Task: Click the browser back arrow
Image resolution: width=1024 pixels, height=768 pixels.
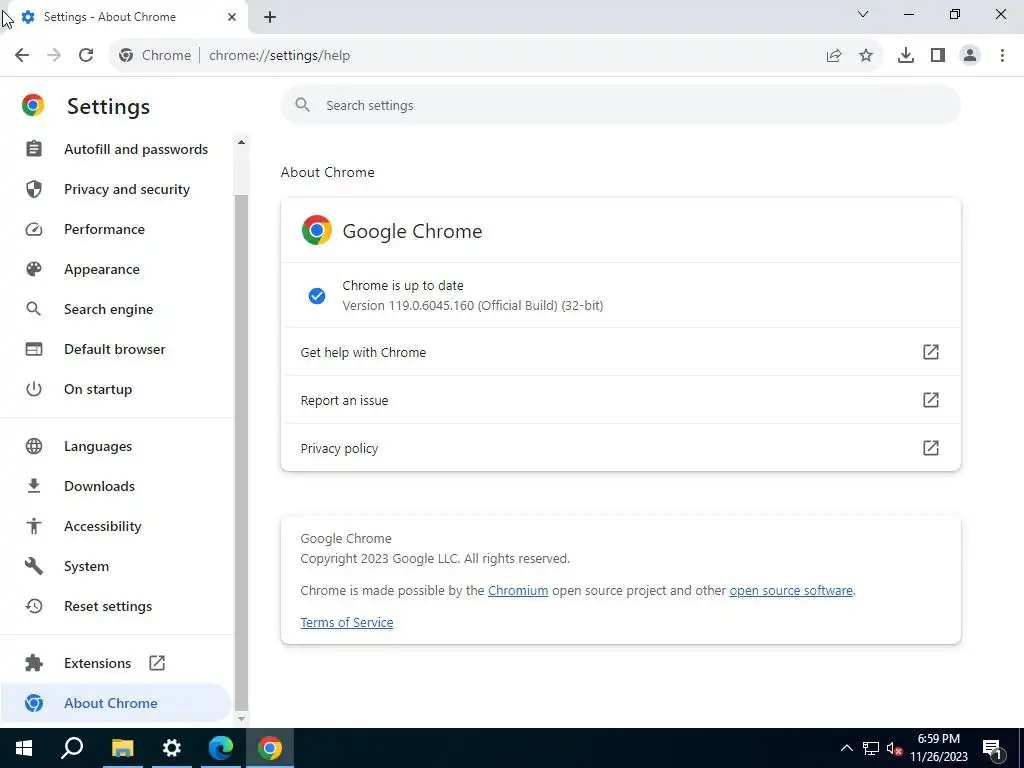Action: pos(22,56)
